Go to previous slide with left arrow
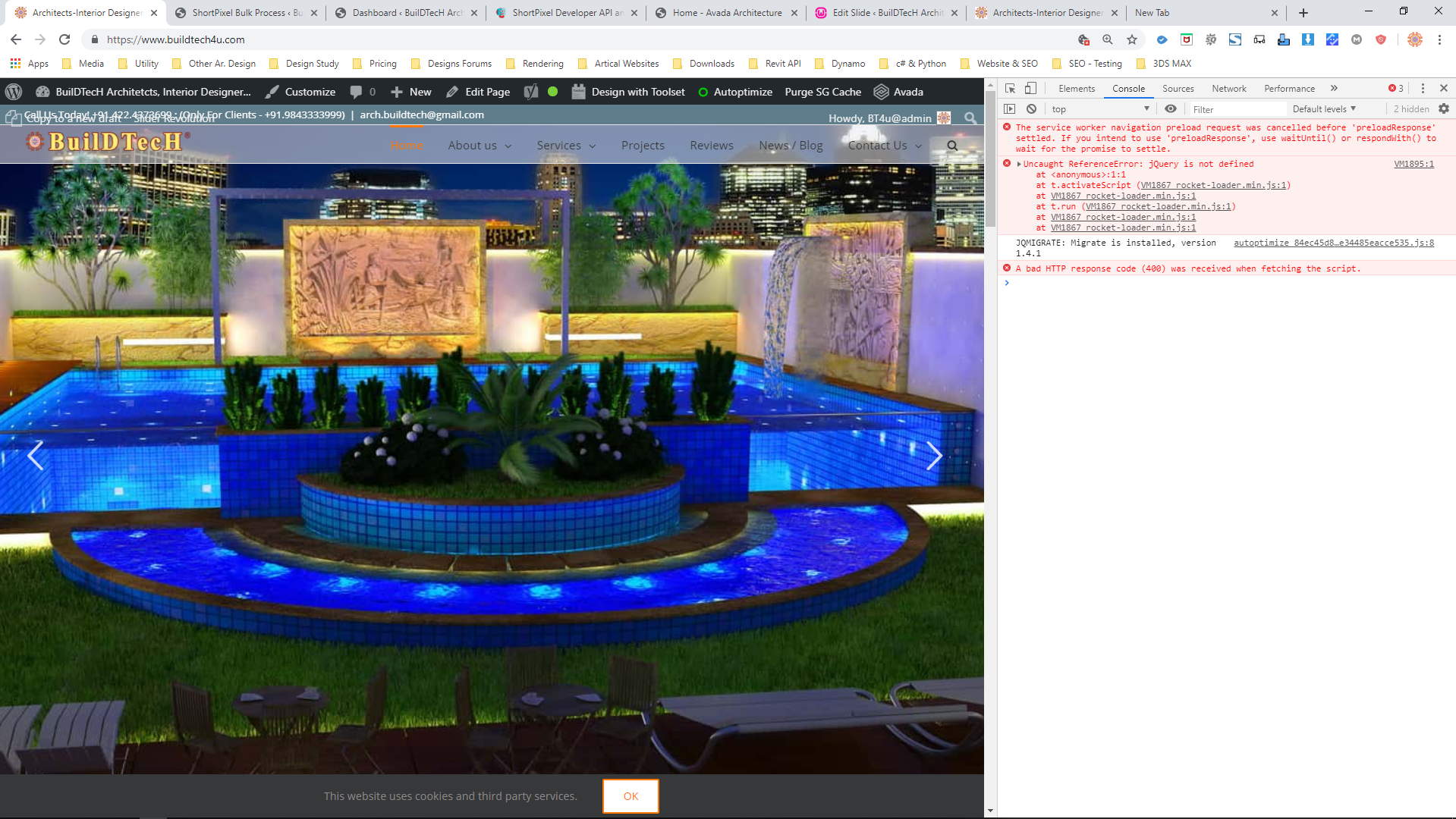This screenshot has height=819, width=1456. point(35,456)
